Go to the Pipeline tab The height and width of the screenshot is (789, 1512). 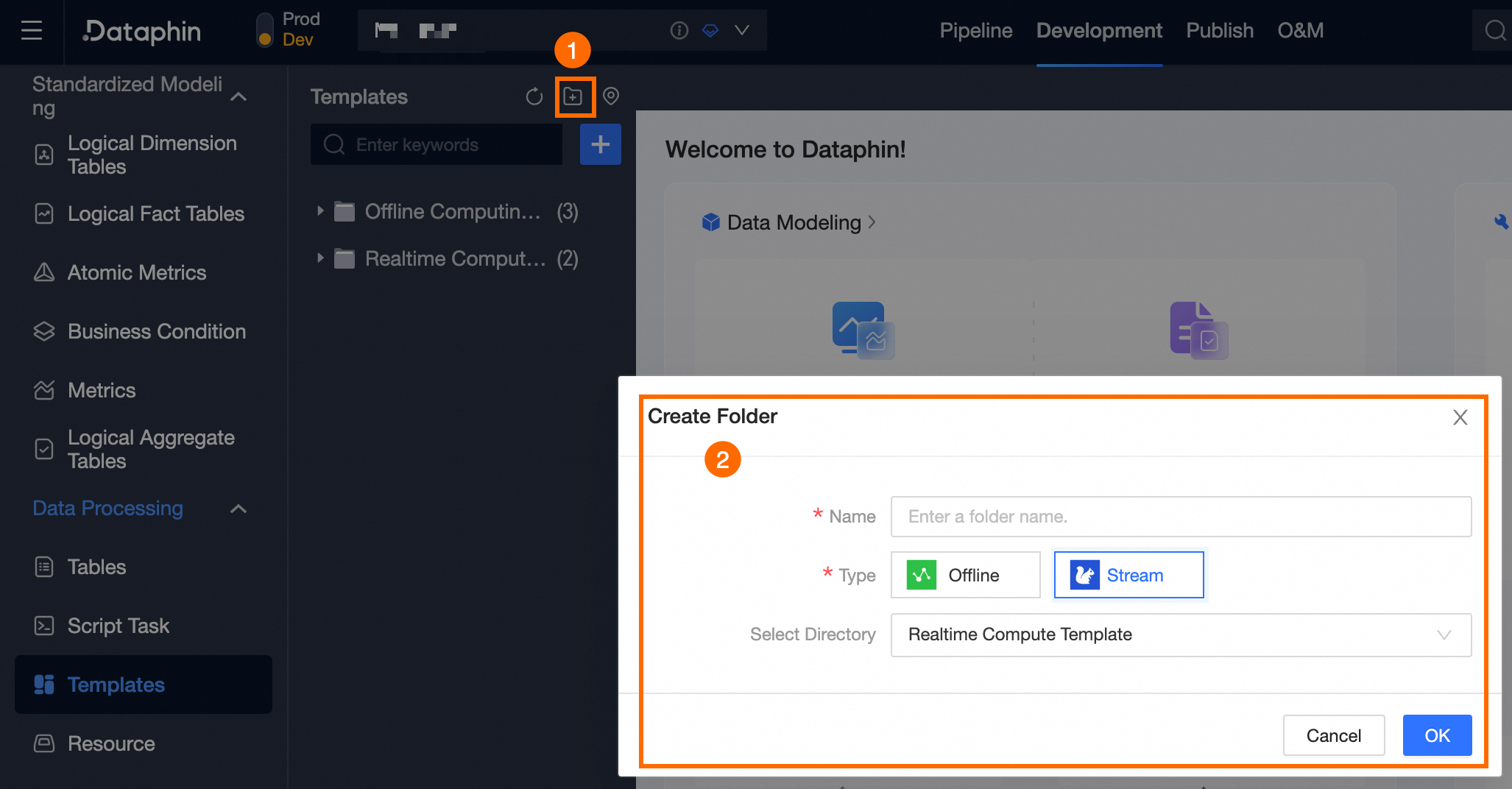(976, 31)
